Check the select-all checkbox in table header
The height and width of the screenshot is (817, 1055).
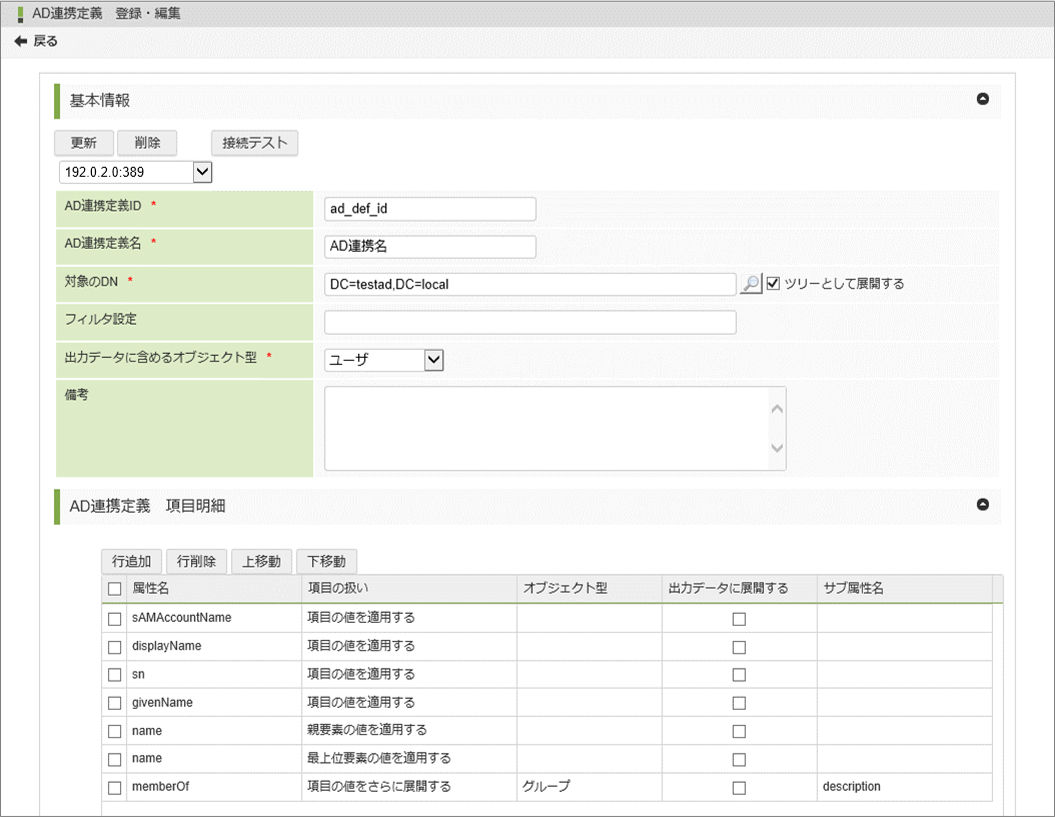click(114, 589)
